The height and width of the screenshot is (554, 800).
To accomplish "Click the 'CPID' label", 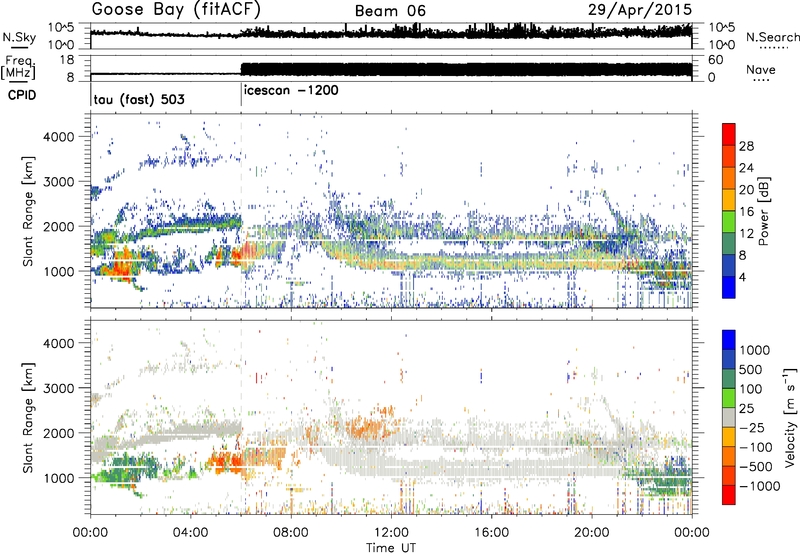I will (22, 95).
